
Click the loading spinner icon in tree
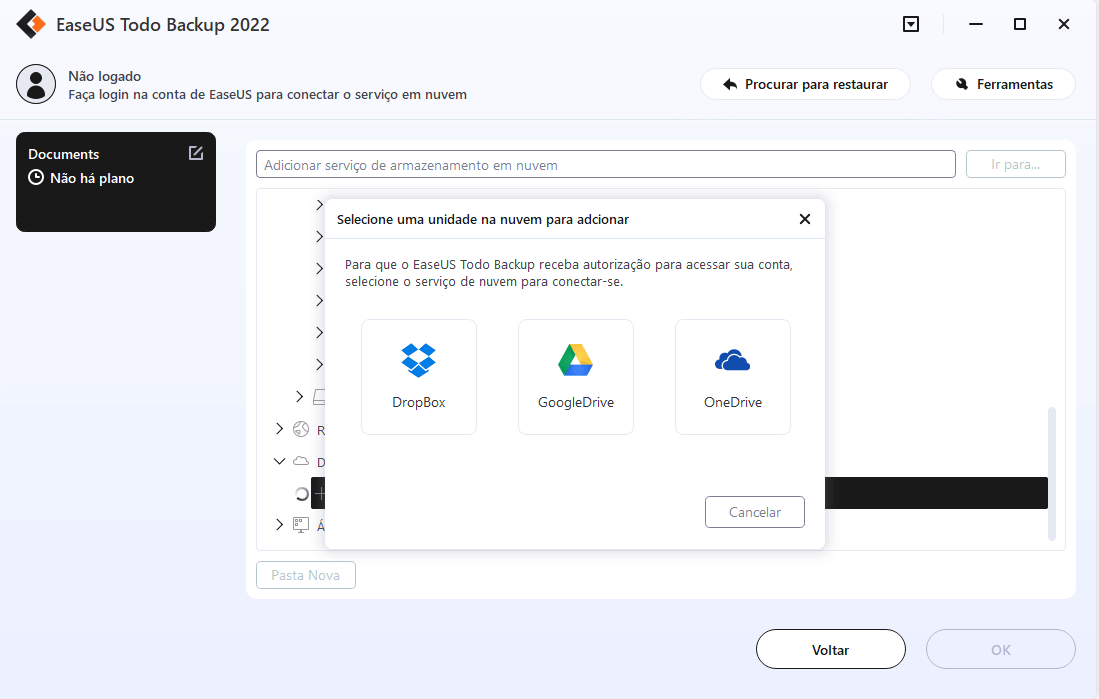pos(301,494)
